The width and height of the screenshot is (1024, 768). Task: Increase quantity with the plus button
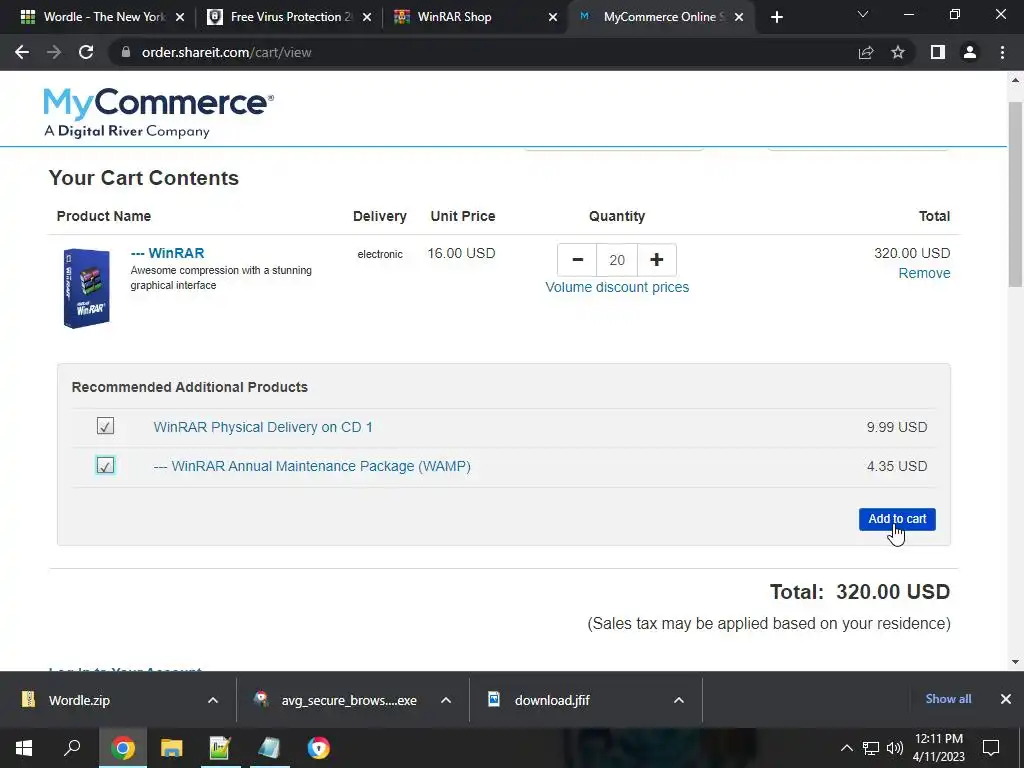tap(656, 260)
